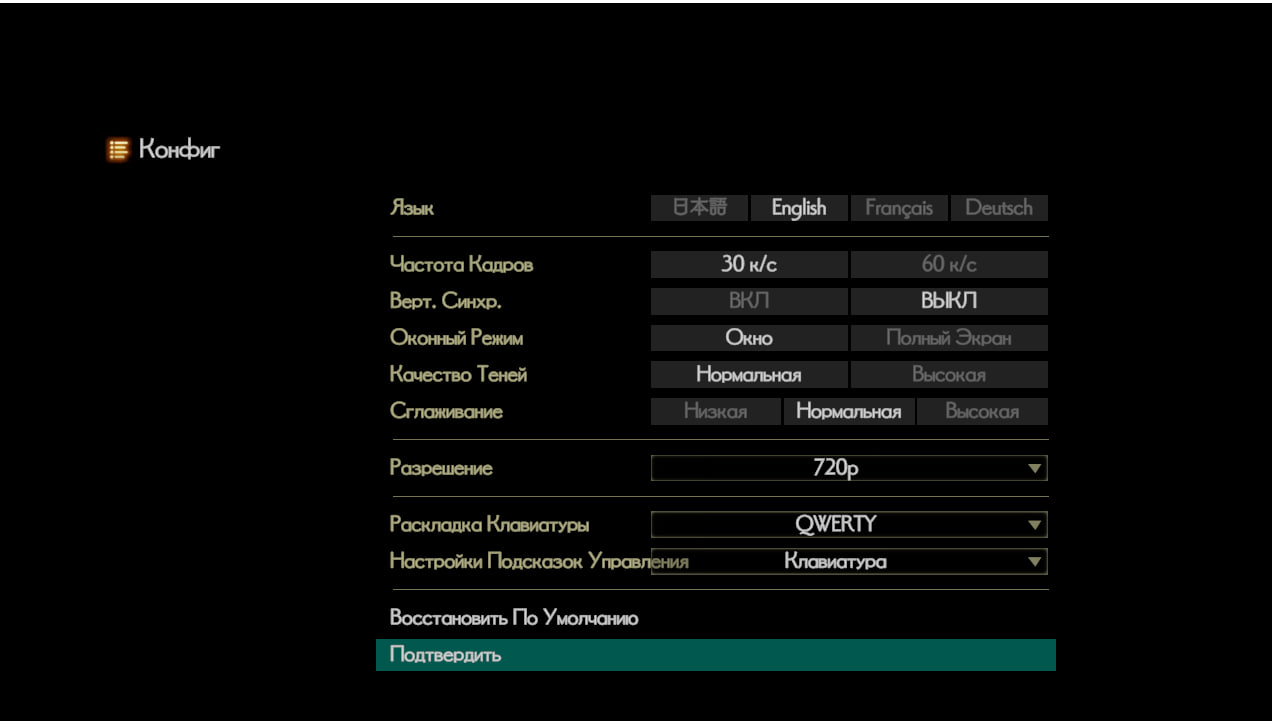Set shadow quality to Высокая
The width and height of the screenshot is (1272, 721).
[x=948, y=375]
